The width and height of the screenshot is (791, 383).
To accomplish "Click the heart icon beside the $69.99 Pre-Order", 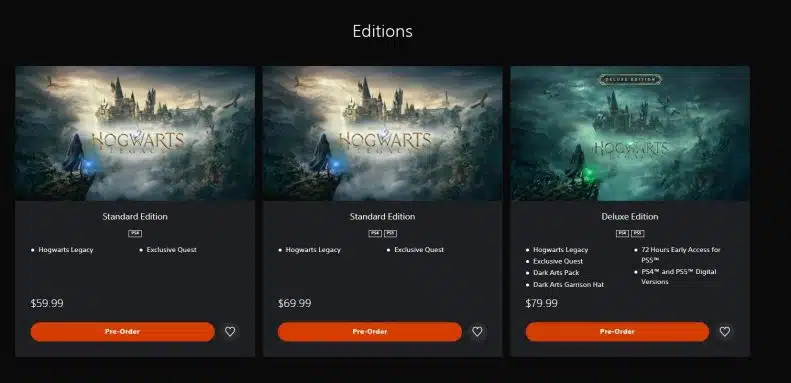I will 477,332.
